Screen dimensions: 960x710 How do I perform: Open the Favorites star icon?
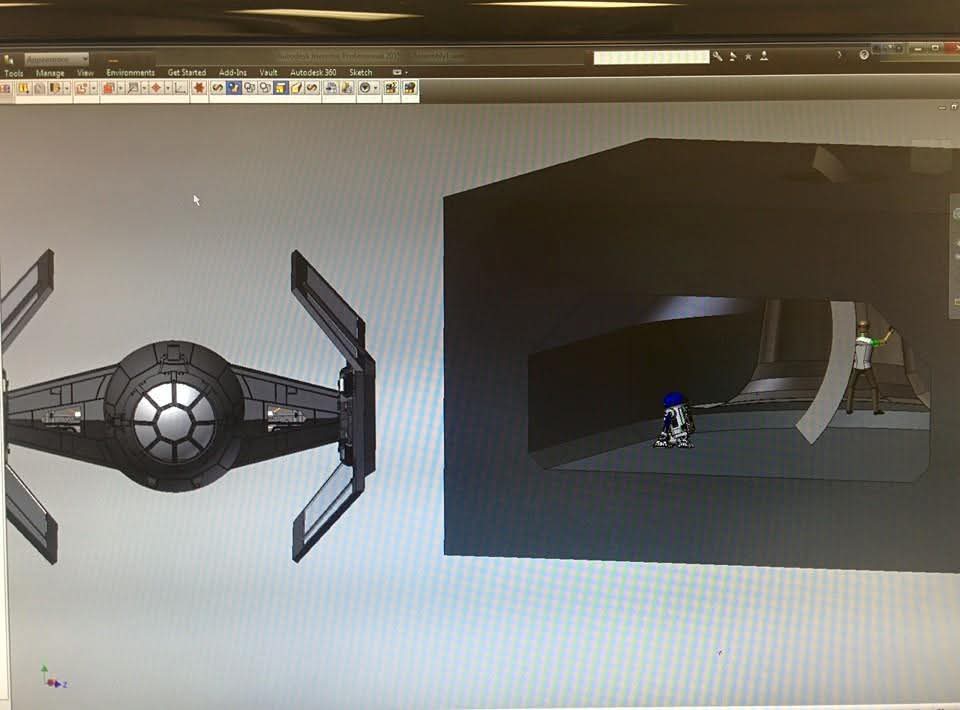[x=748, y=56]
